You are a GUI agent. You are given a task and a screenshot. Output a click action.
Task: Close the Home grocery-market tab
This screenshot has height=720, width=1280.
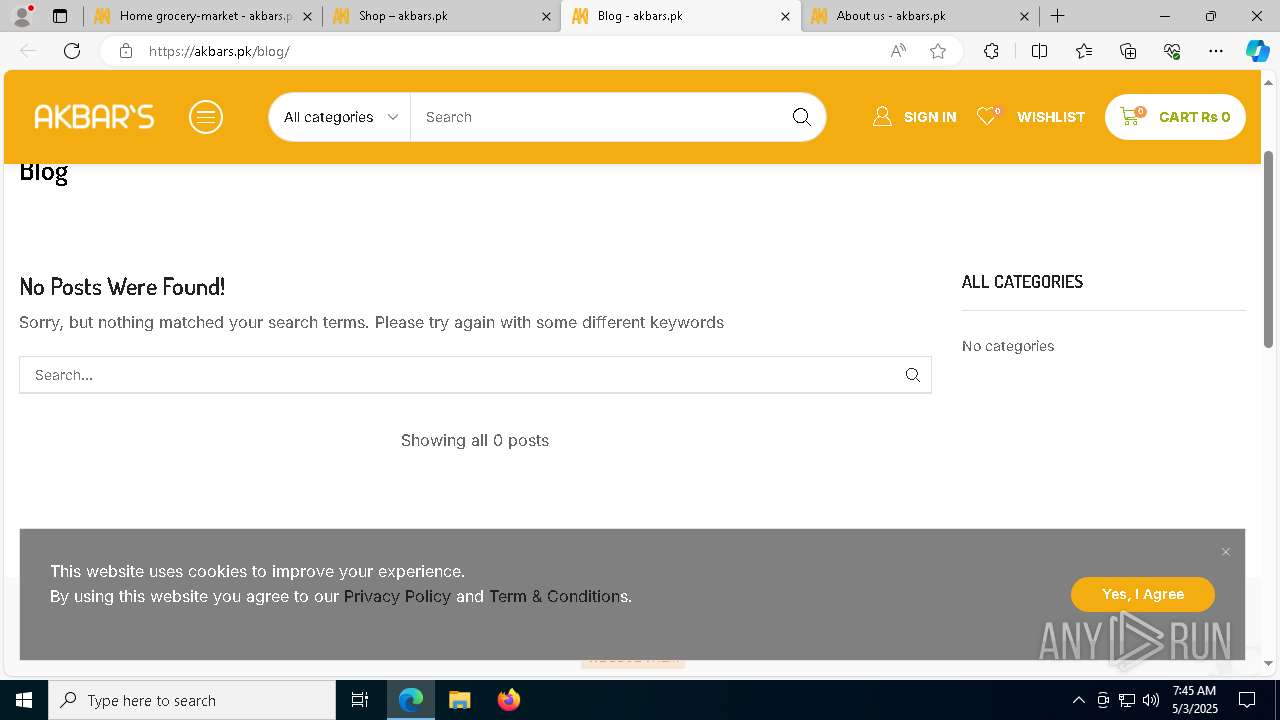307,16
